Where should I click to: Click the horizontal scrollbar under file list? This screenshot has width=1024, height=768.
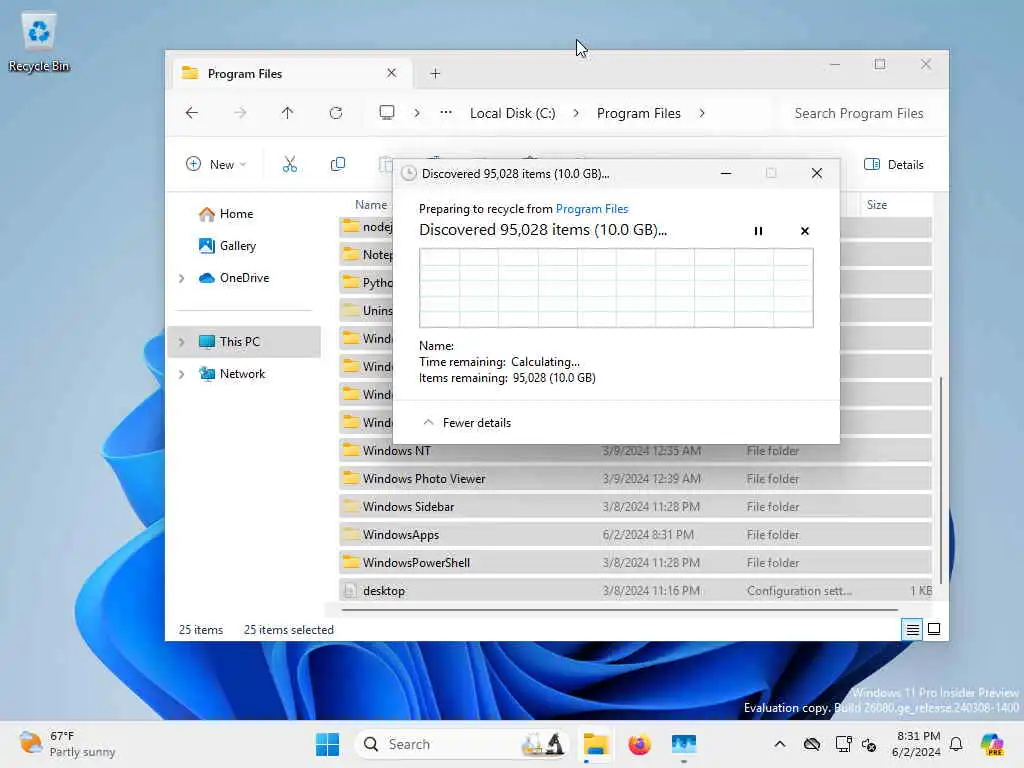(619, 610)
